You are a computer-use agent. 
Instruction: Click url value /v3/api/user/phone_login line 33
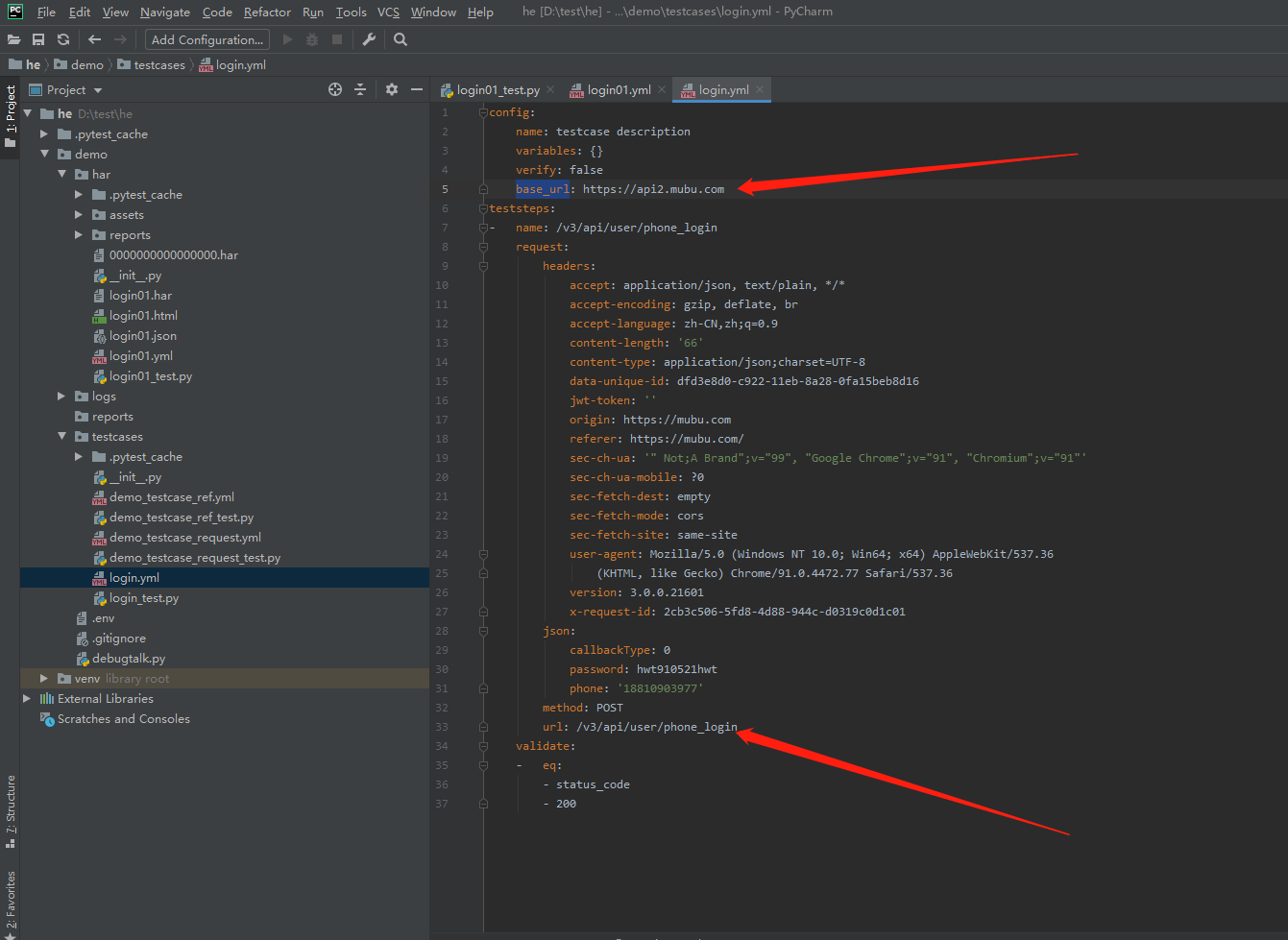[657, 727]
